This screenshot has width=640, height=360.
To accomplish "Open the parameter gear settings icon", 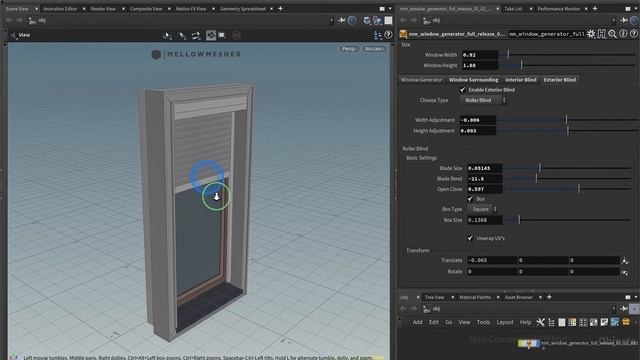I will 591,34.
